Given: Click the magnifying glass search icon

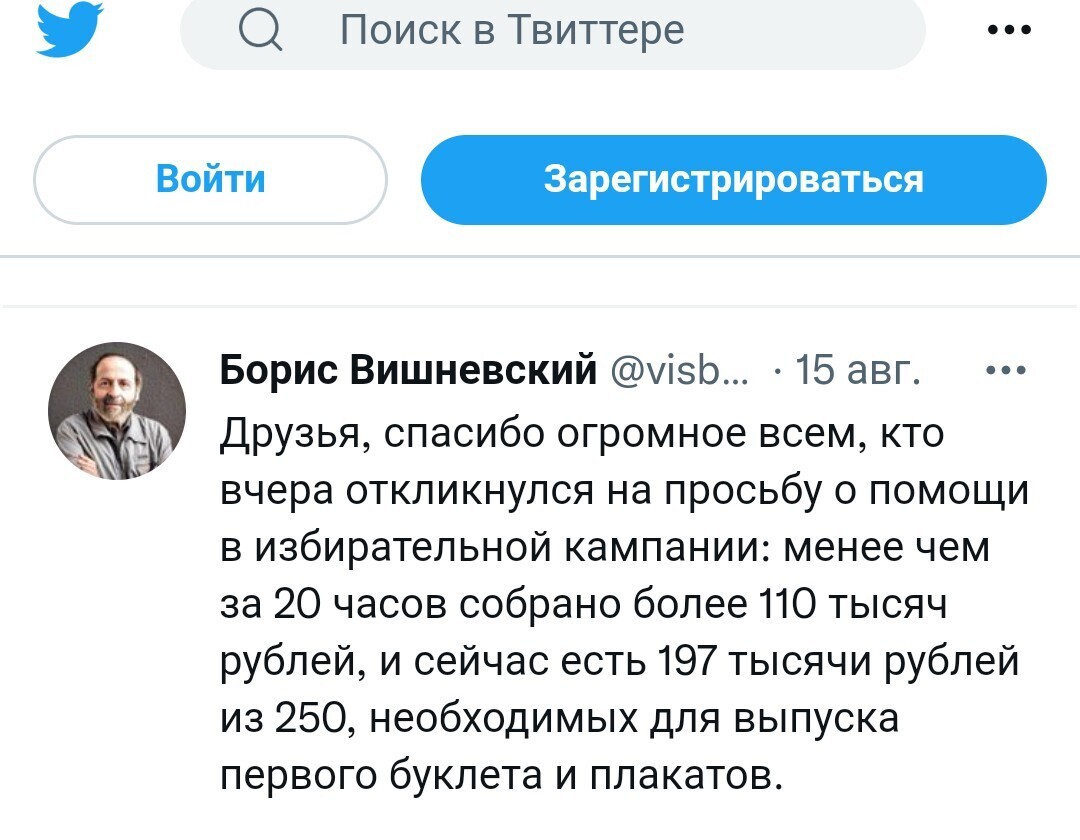Looking at the screenshot, I should [x=261, y=31].
